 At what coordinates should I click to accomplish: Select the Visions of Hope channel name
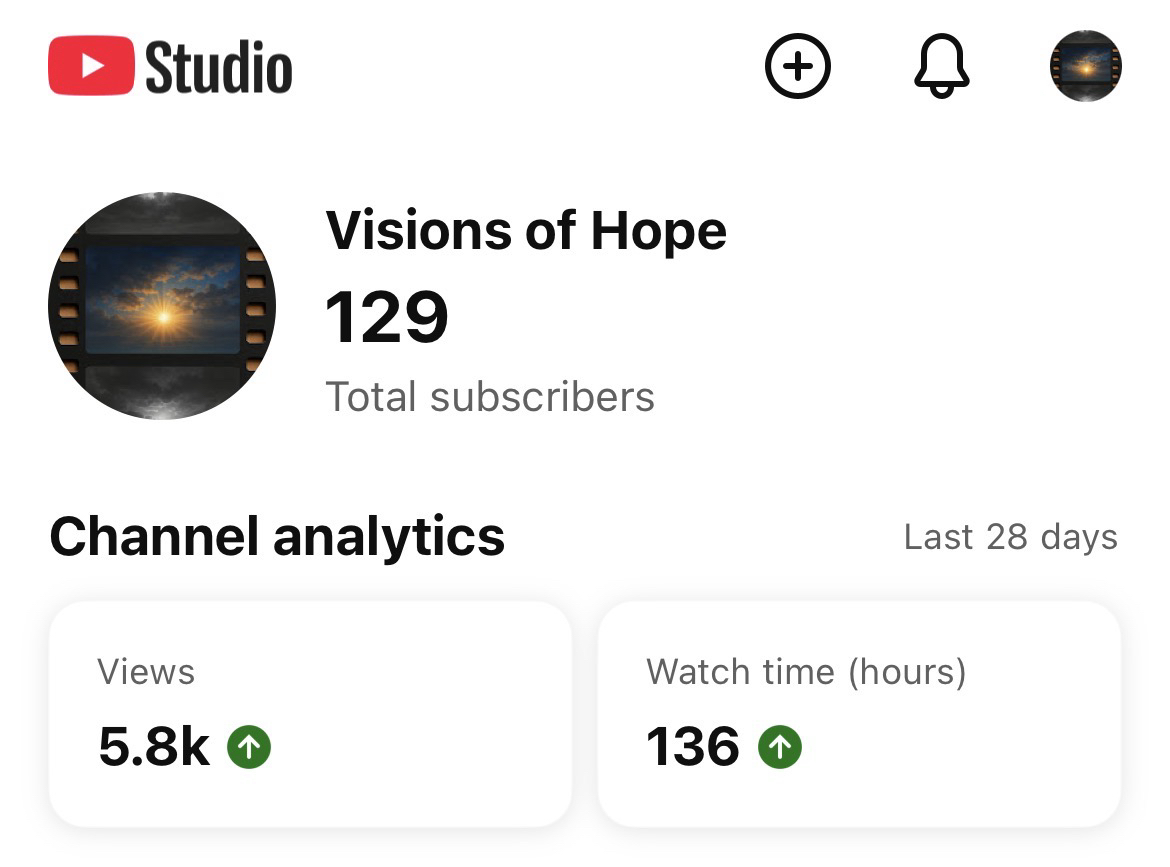point(526,231)
